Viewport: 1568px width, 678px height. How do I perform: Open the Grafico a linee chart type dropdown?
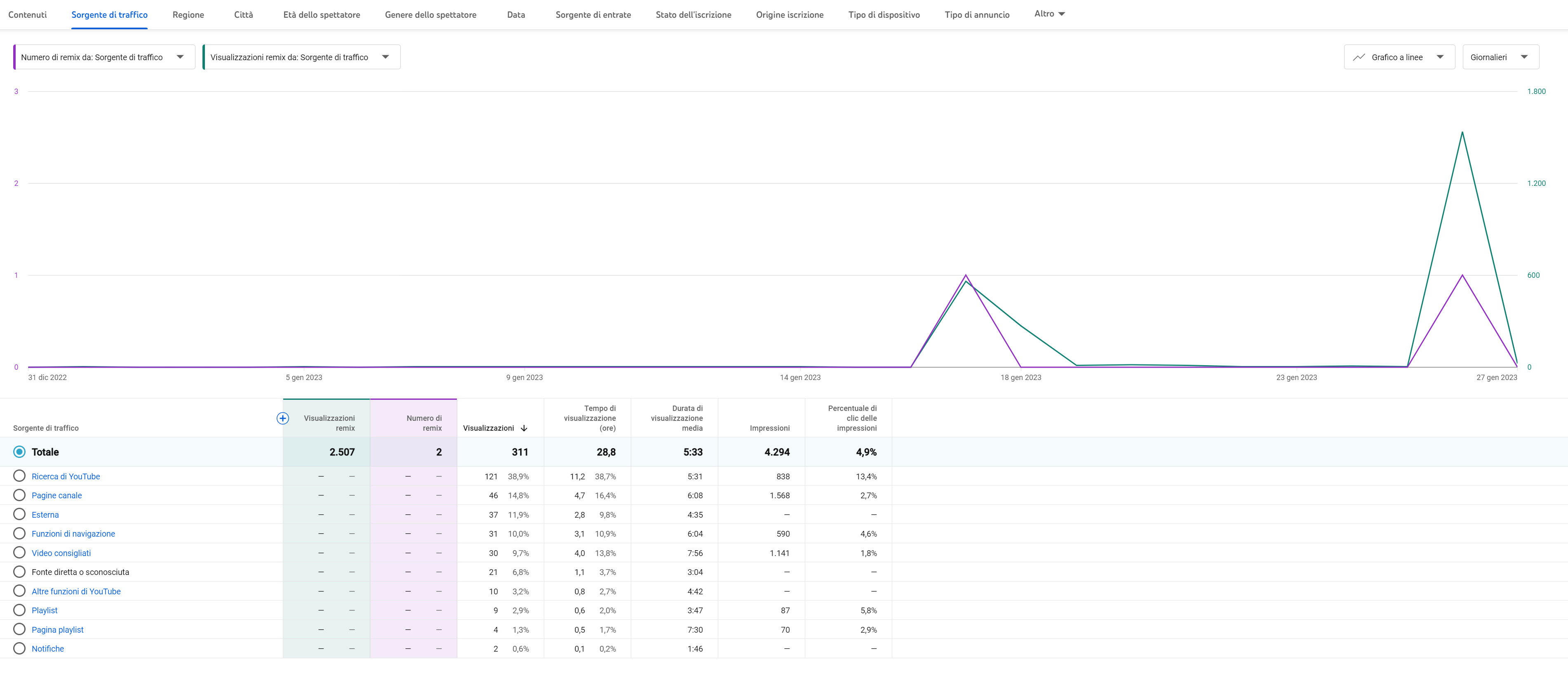[x=1399, y=57]
